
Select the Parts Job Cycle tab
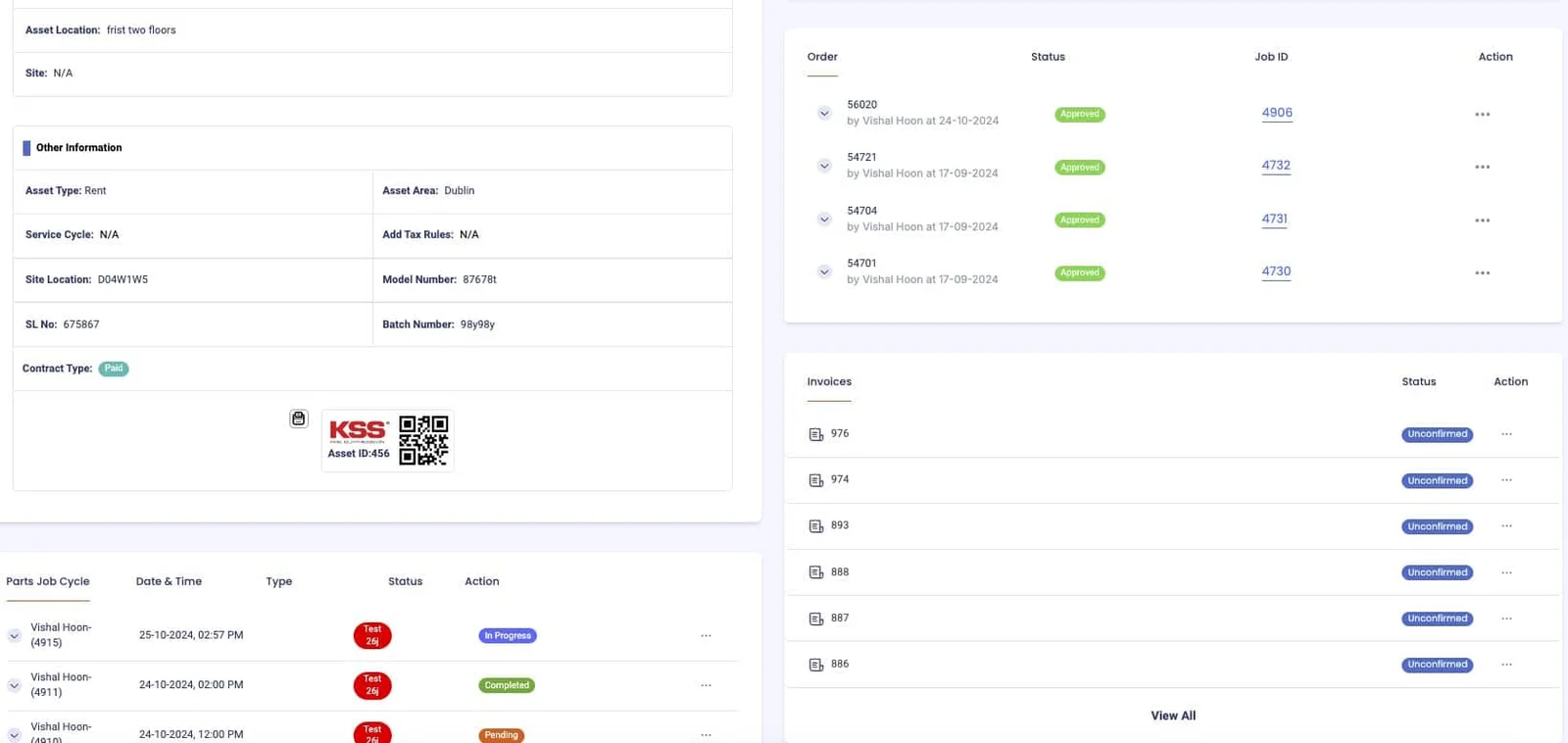pyautogui.click(x=48, y=581)
